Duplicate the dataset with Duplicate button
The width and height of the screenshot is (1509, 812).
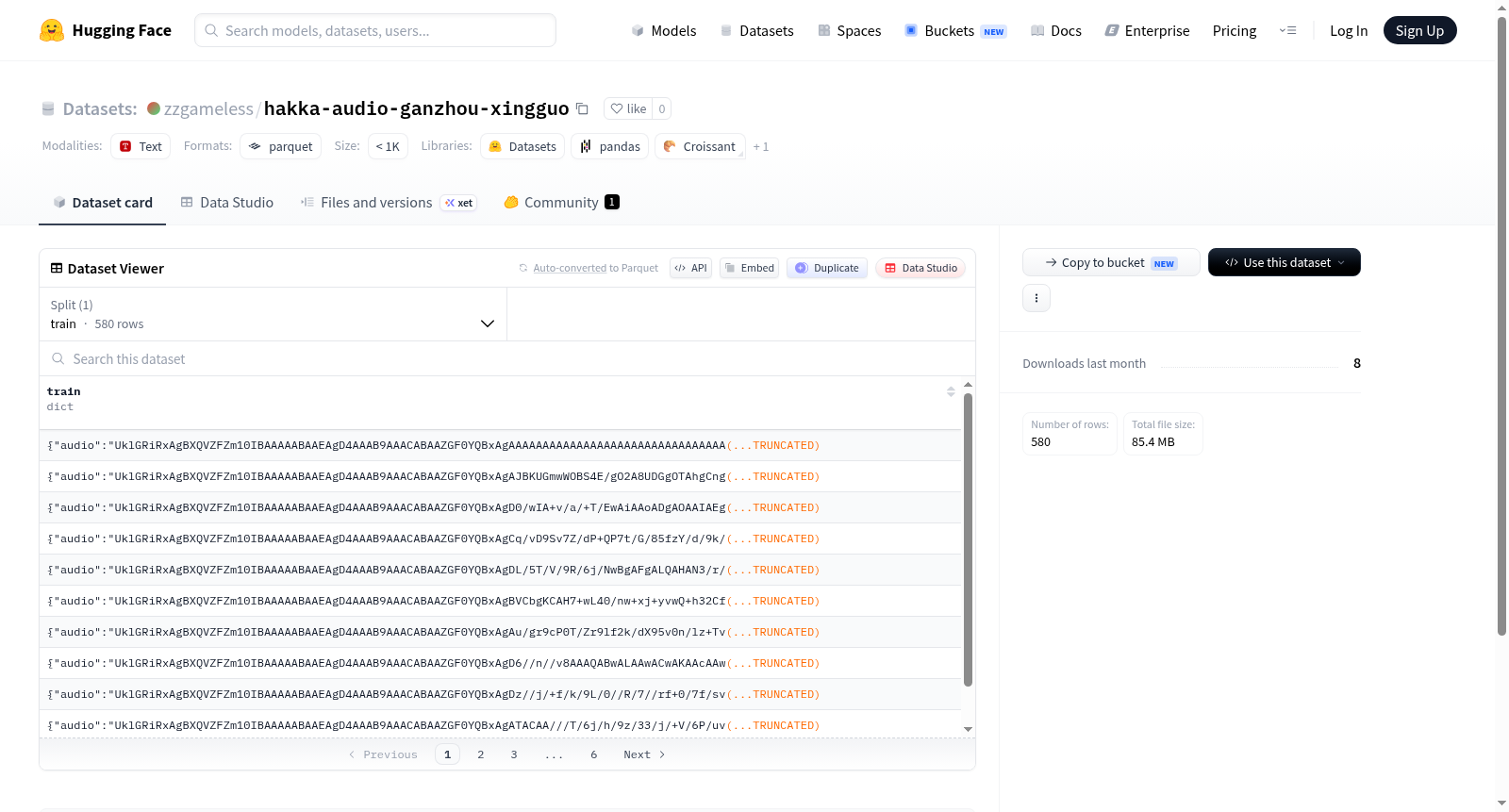click(x=827, y=268)
